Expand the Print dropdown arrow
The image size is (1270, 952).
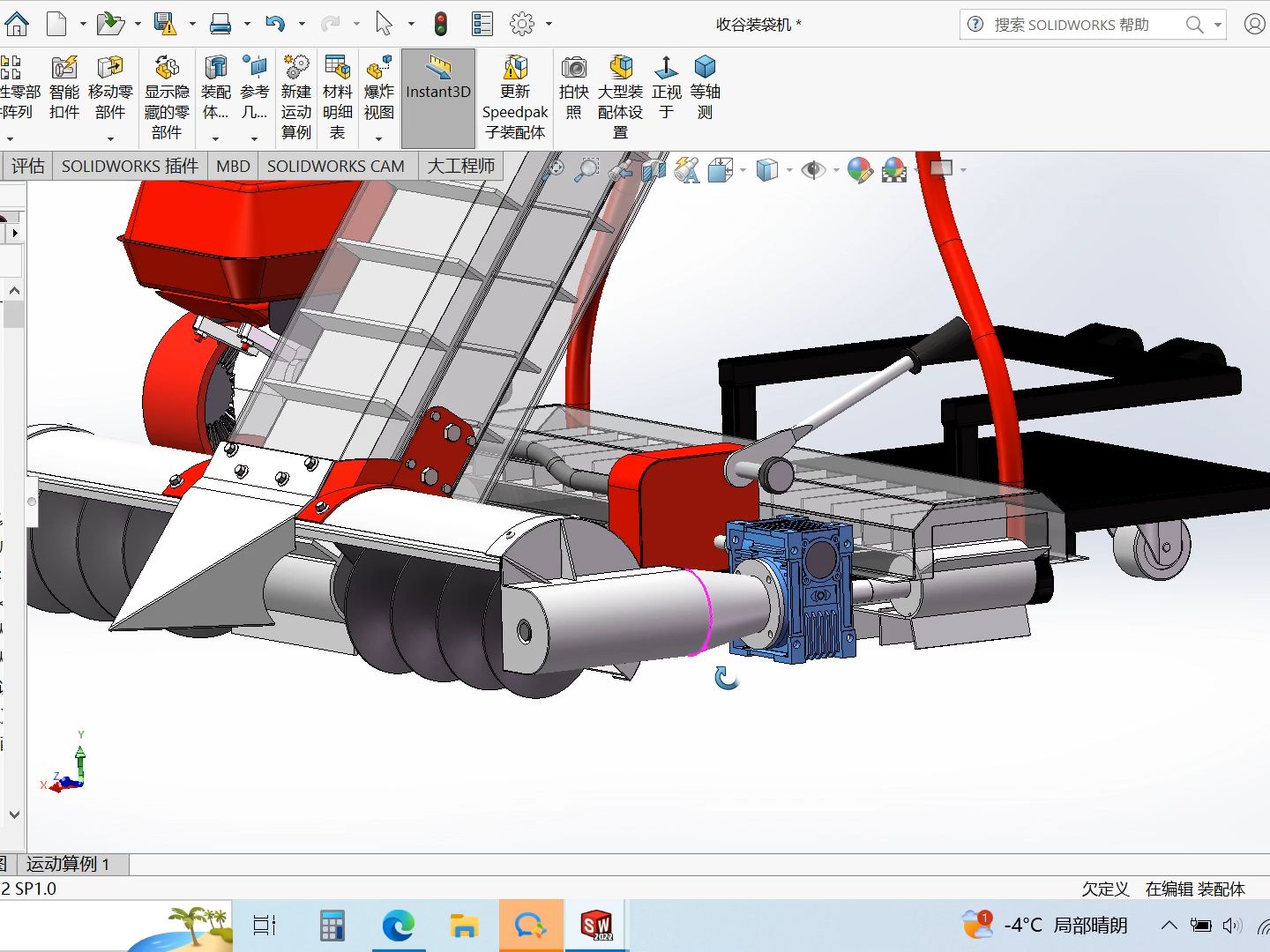[x=247, y=25]
